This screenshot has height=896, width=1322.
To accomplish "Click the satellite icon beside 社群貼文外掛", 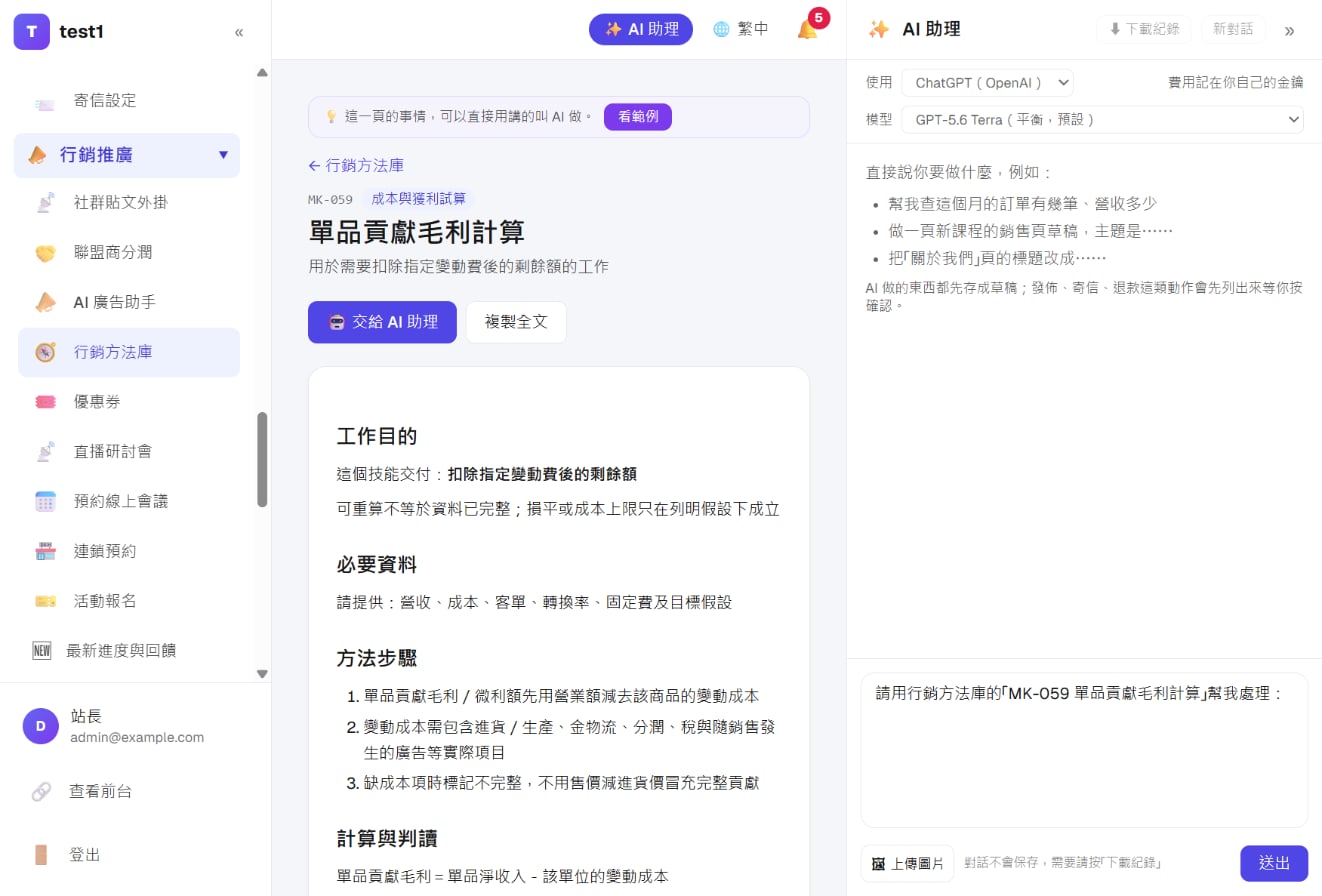I will [45, 203].
